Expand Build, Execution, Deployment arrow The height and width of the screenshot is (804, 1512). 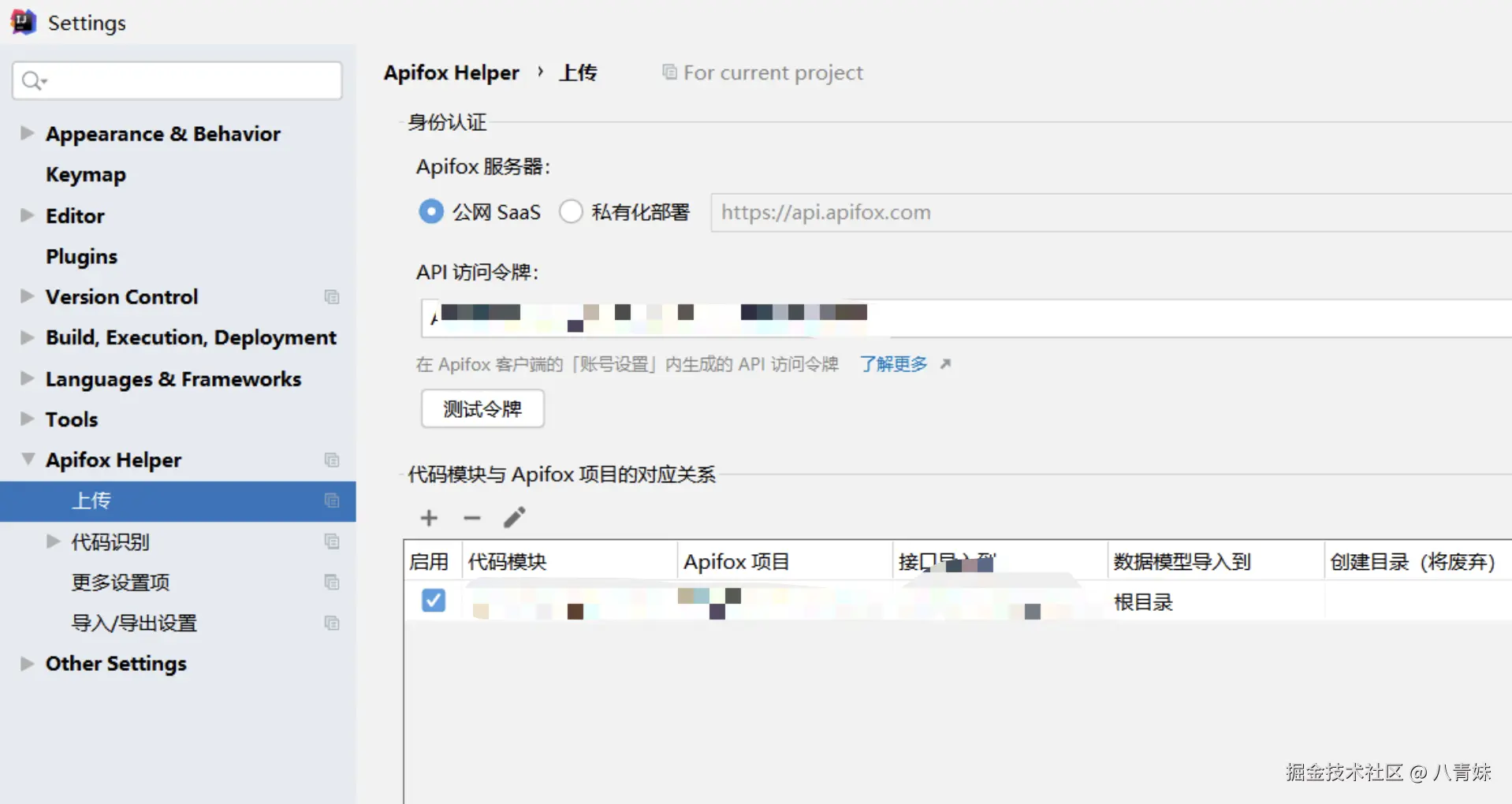pos(28,337)
